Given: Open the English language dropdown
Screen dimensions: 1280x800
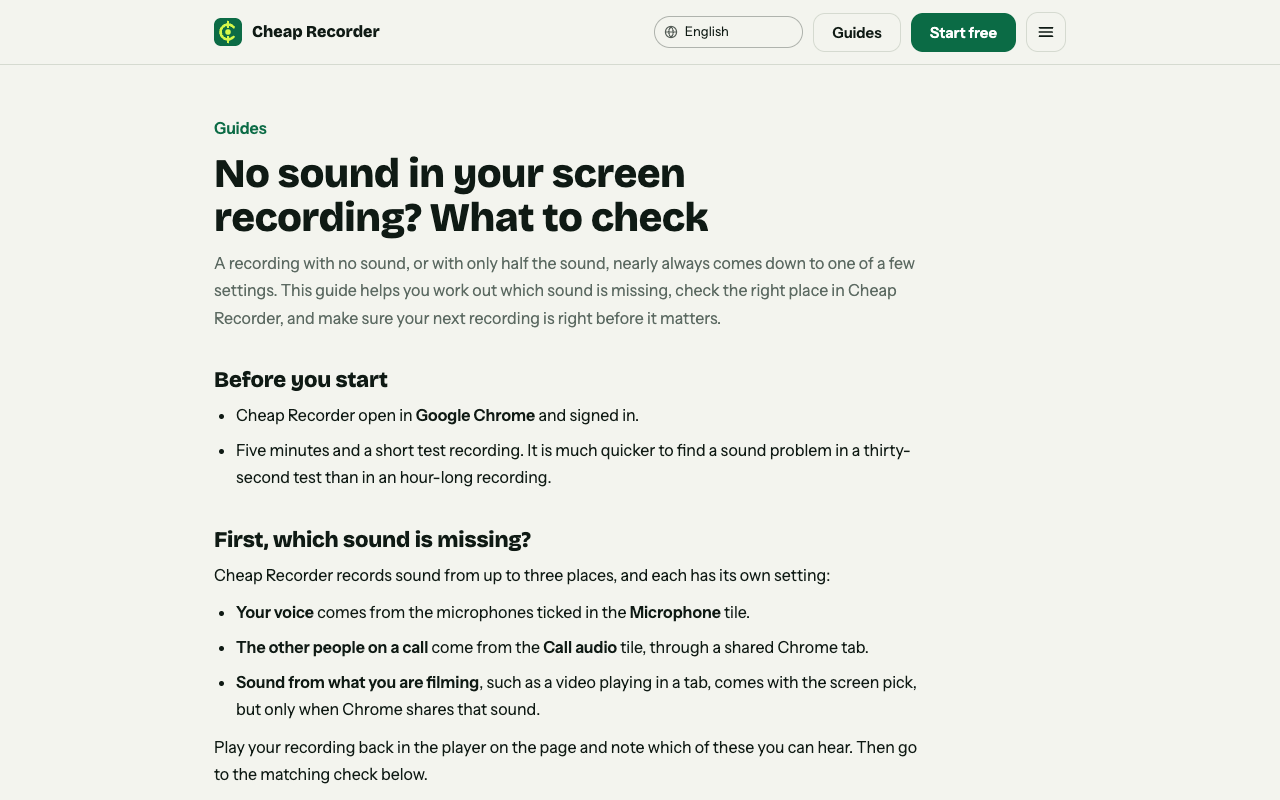Looking at the screenshot, I should click(x=728, y=32).
